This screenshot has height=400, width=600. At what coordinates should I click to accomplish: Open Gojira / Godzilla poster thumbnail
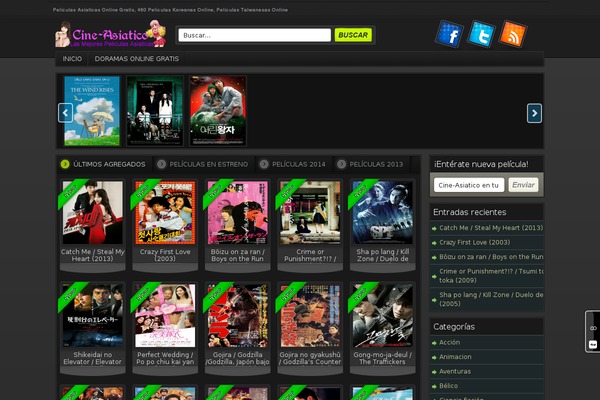pos(238,315)
